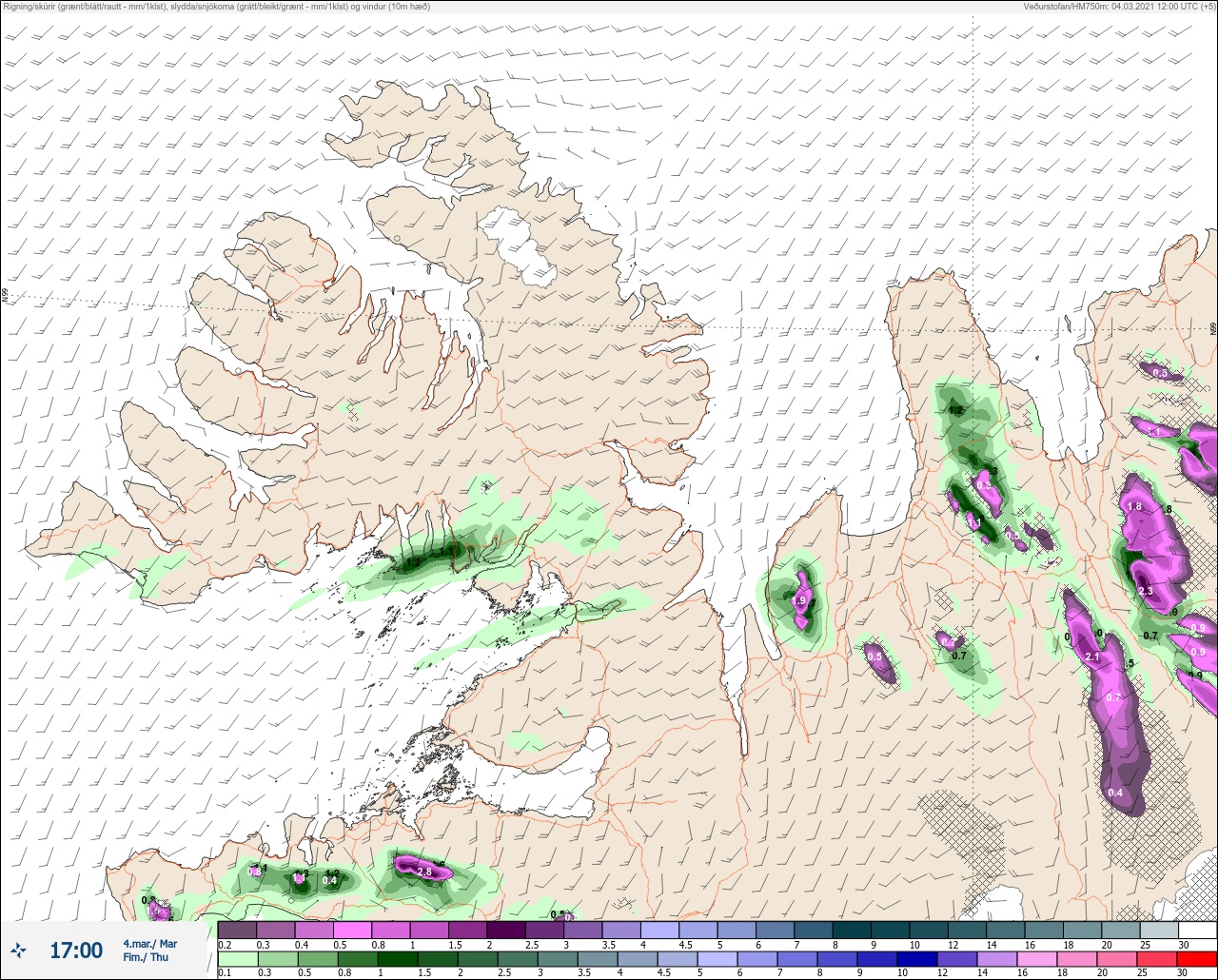Viewport: 1218px width, 980px height.
Task: Select the 4 lavender swatch in the snow legend
Action: [659, 931]
